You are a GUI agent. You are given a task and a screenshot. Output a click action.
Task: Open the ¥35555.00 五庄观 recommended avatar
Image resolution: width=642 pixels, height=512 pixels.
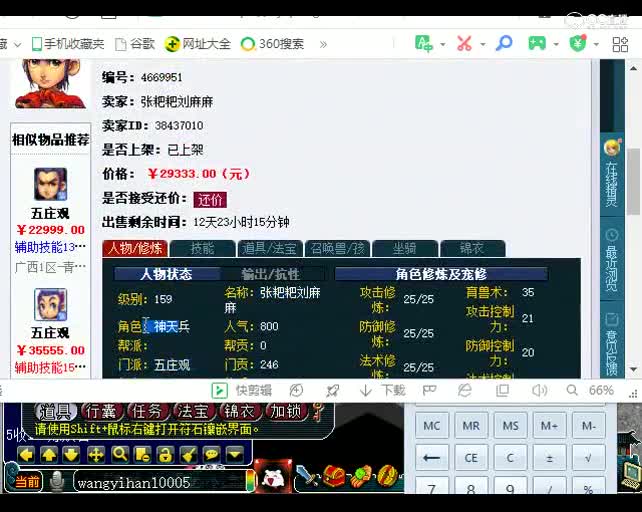tap(50, 305)
